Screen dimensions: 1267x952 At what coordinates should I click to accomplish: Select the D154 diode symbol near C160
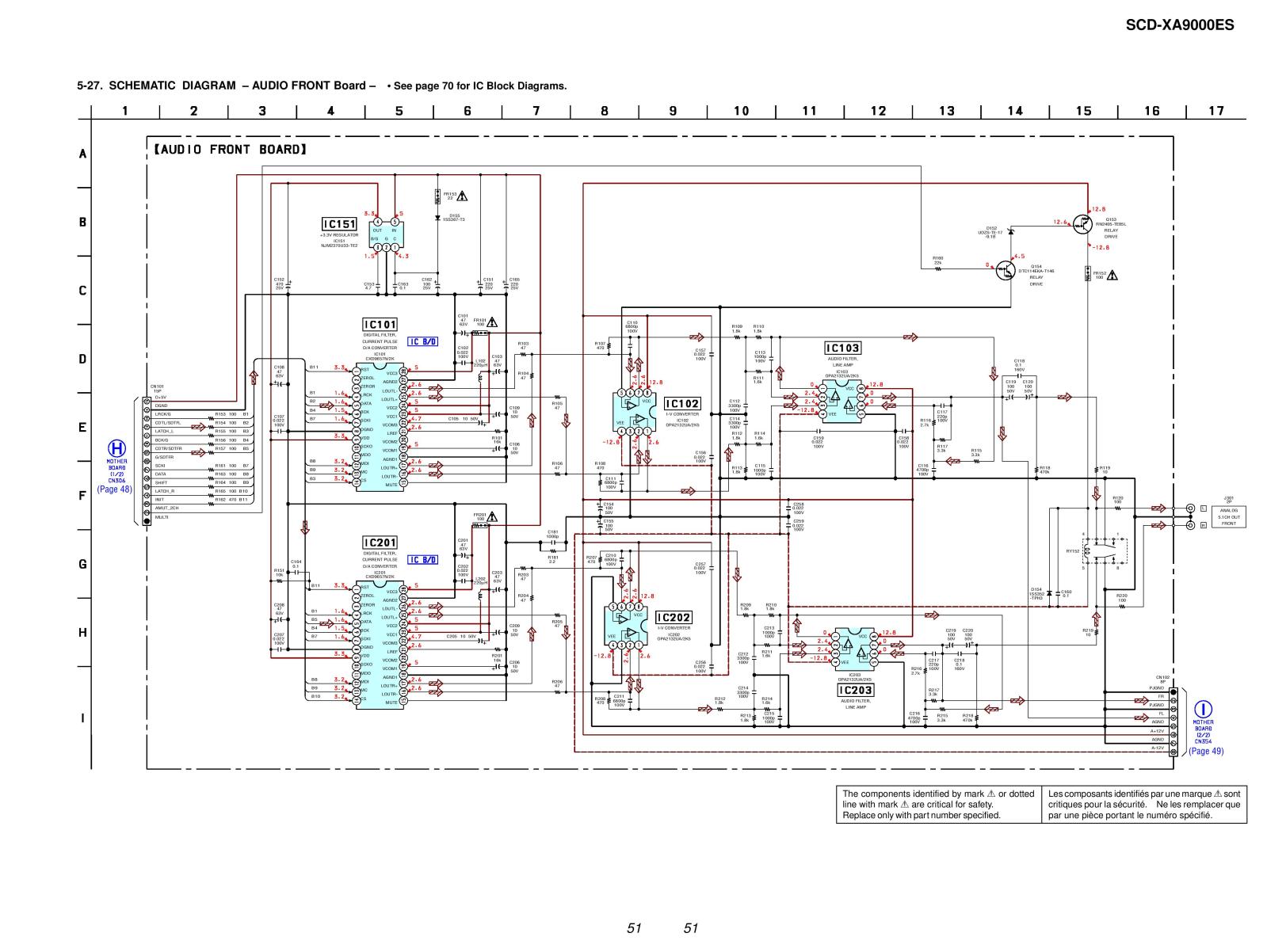(x=1048, y=592)
